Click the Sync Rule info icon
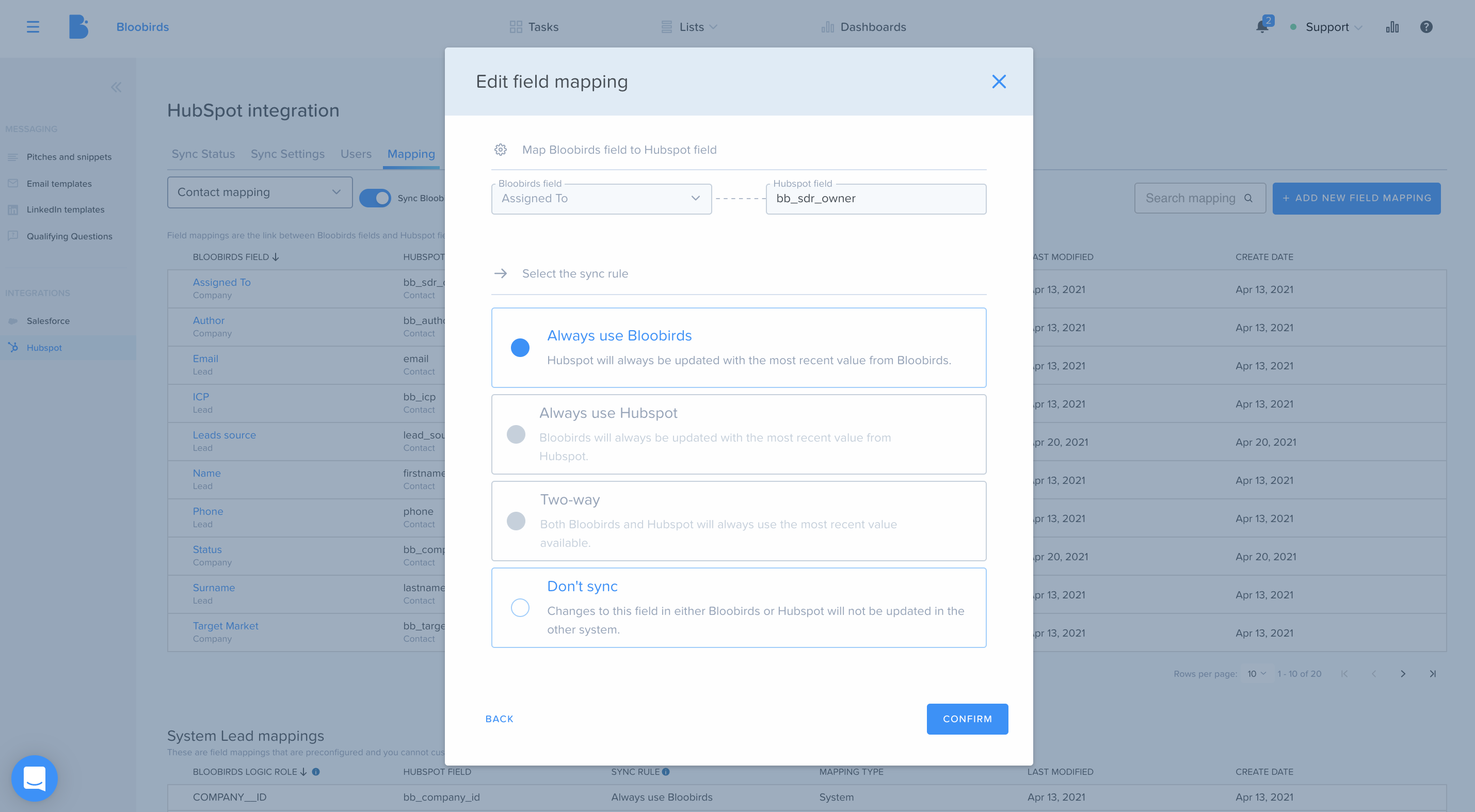This screenshot has width=1475, height=812. coord(665,771)
